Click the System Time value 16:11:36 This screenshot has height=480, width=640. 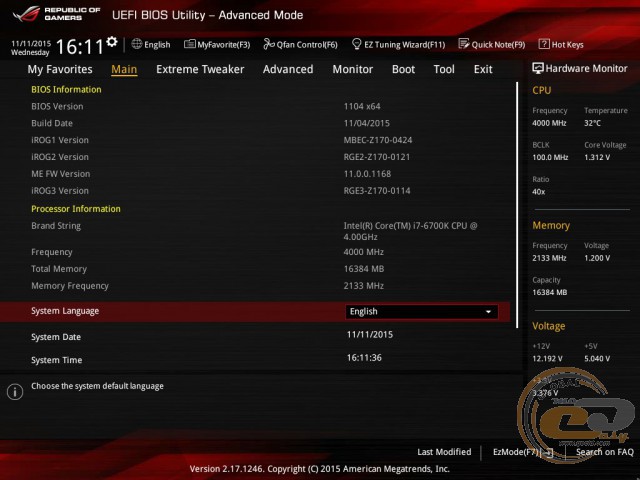click(x=364, y=358)
